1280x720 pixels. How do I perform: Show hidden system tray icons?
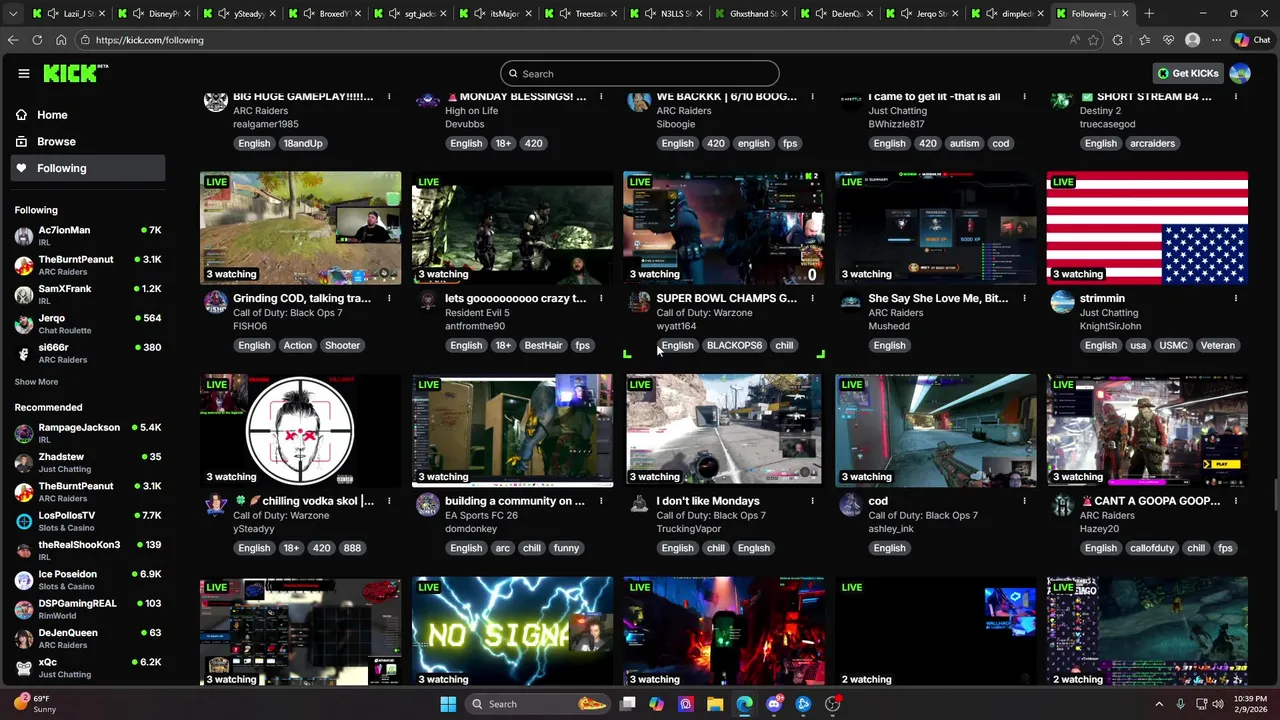pos(1159,704)
